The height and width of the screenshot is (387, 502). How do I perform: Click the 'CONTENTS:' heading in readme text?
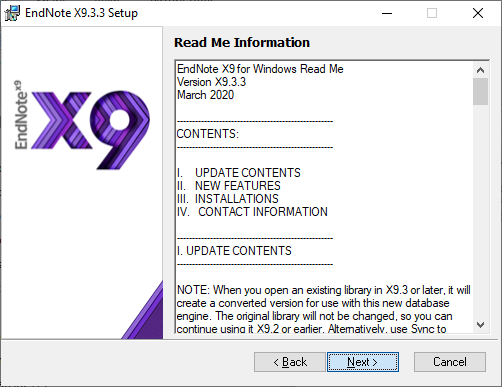208,134
